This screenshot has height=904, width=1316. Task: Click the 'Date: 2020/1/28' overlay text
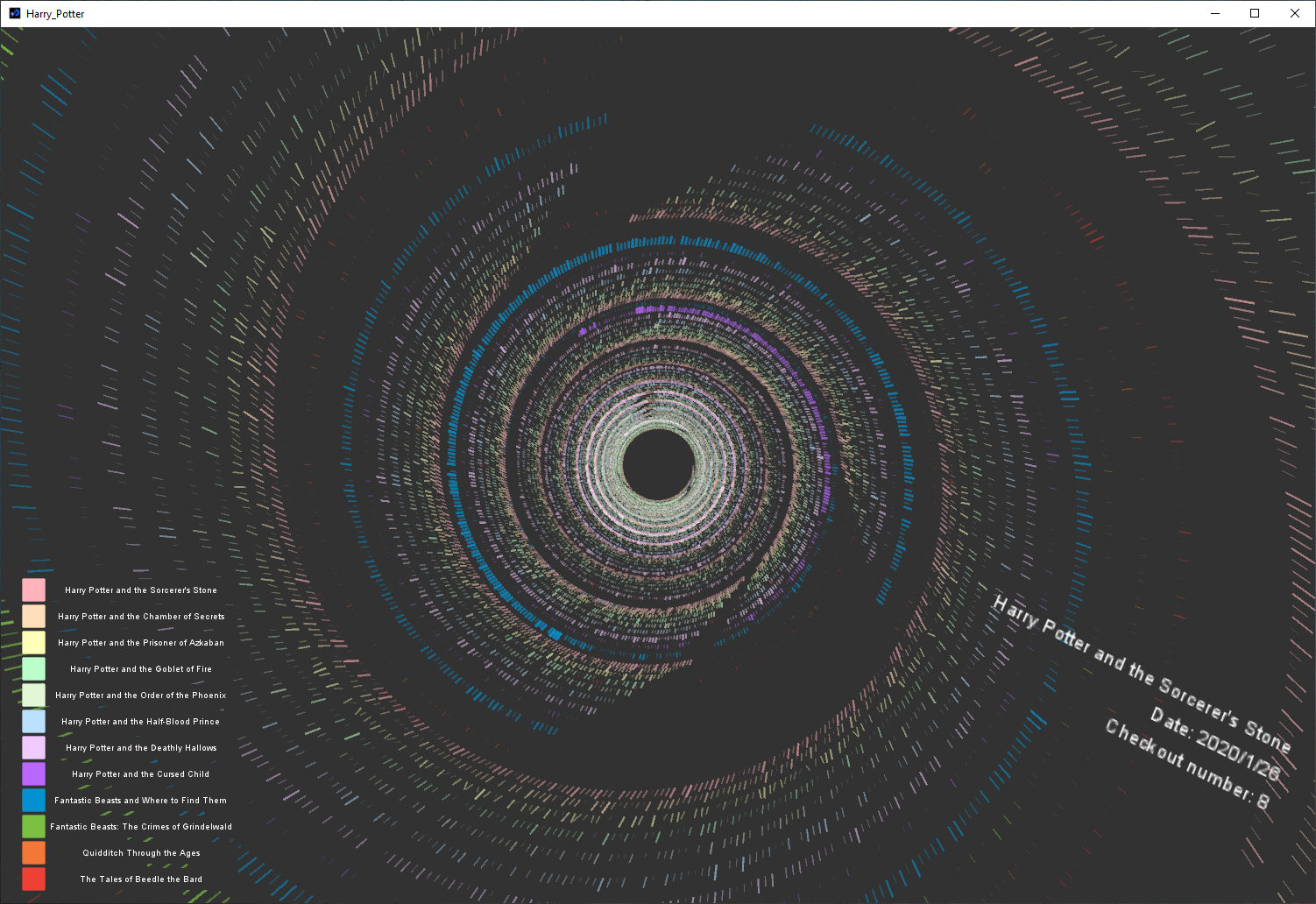click(1214, 744)
